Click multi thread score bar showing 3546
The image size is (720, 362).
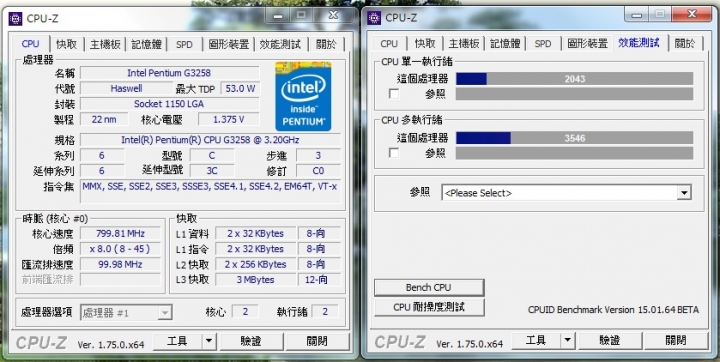click(x=574, y=138)
